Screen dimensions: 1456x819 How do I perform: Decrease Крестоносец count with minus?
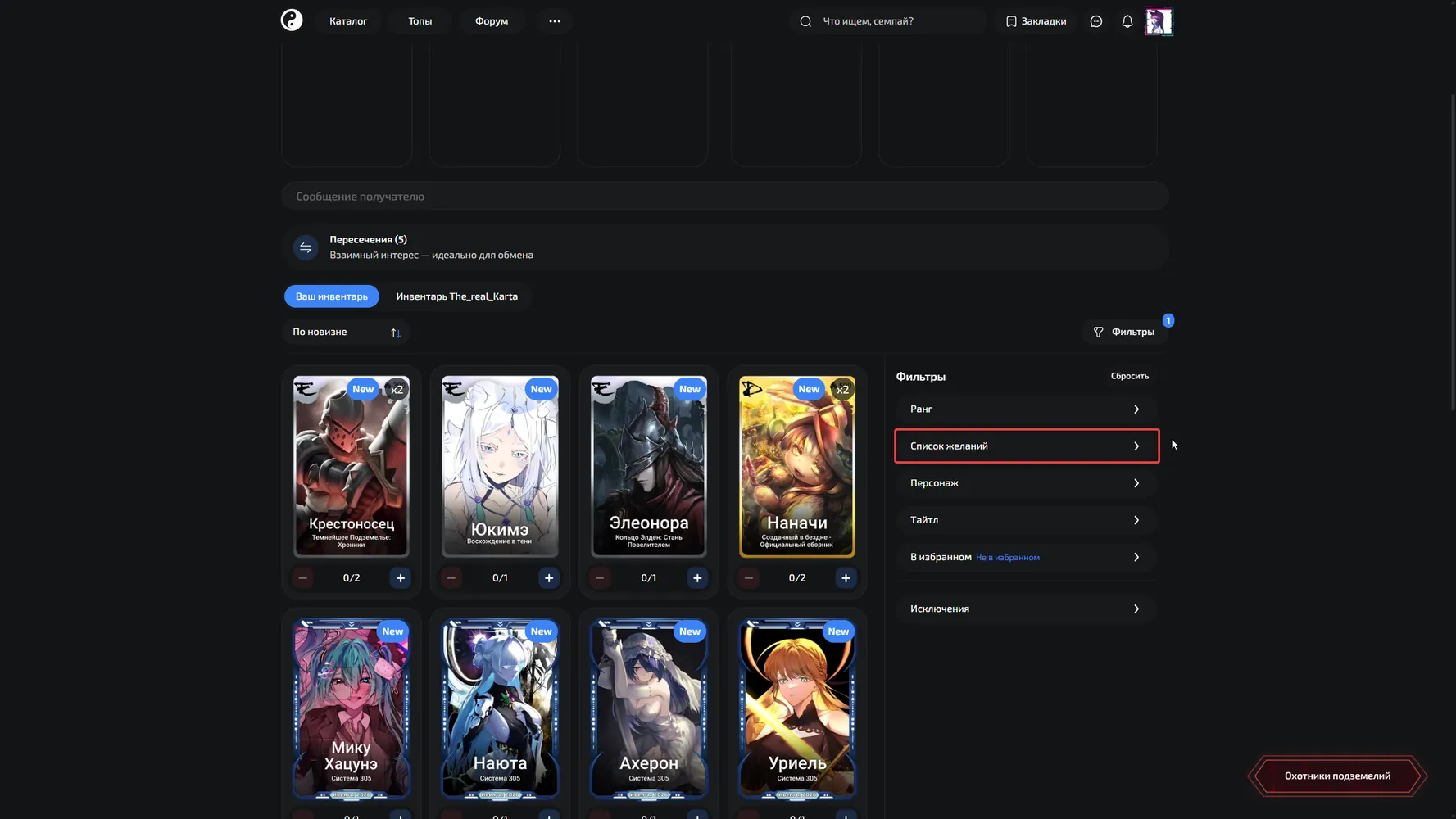303,578
